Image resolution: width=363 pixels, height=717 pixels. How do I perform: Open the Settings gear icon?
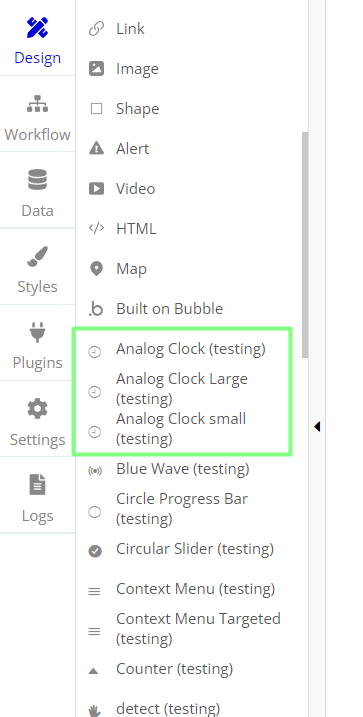[37, 408]
